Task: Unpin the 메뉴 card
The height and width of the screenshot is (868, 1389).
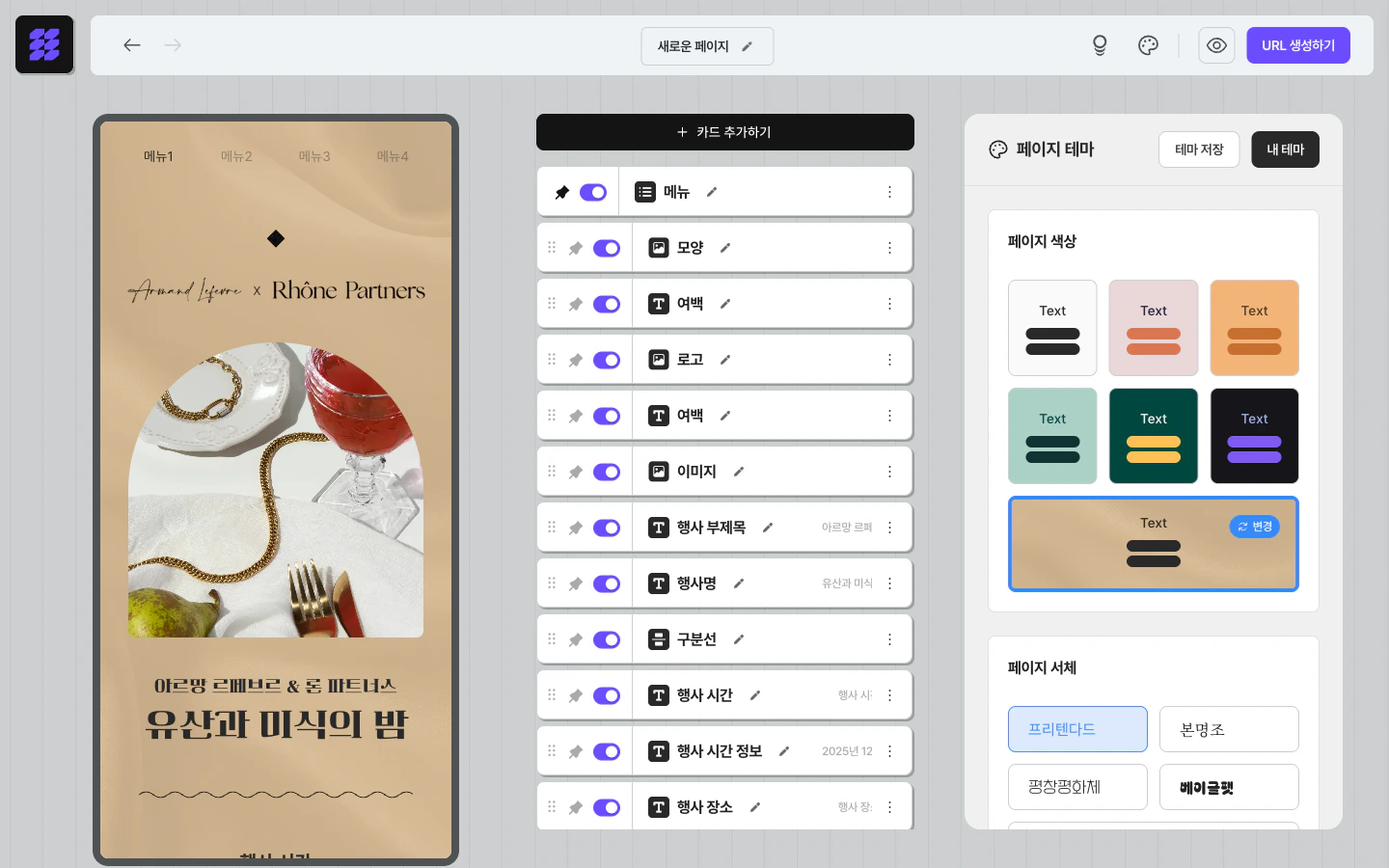Action: [x=561, y=192]
